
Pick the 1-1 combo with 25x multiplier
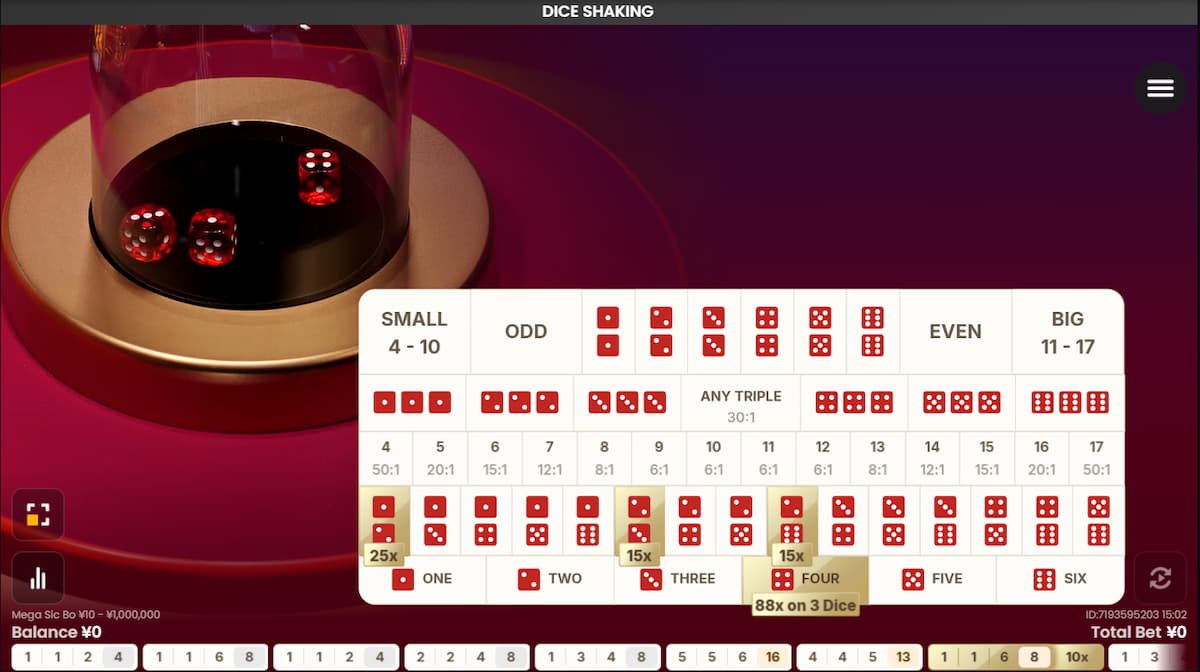384,520
